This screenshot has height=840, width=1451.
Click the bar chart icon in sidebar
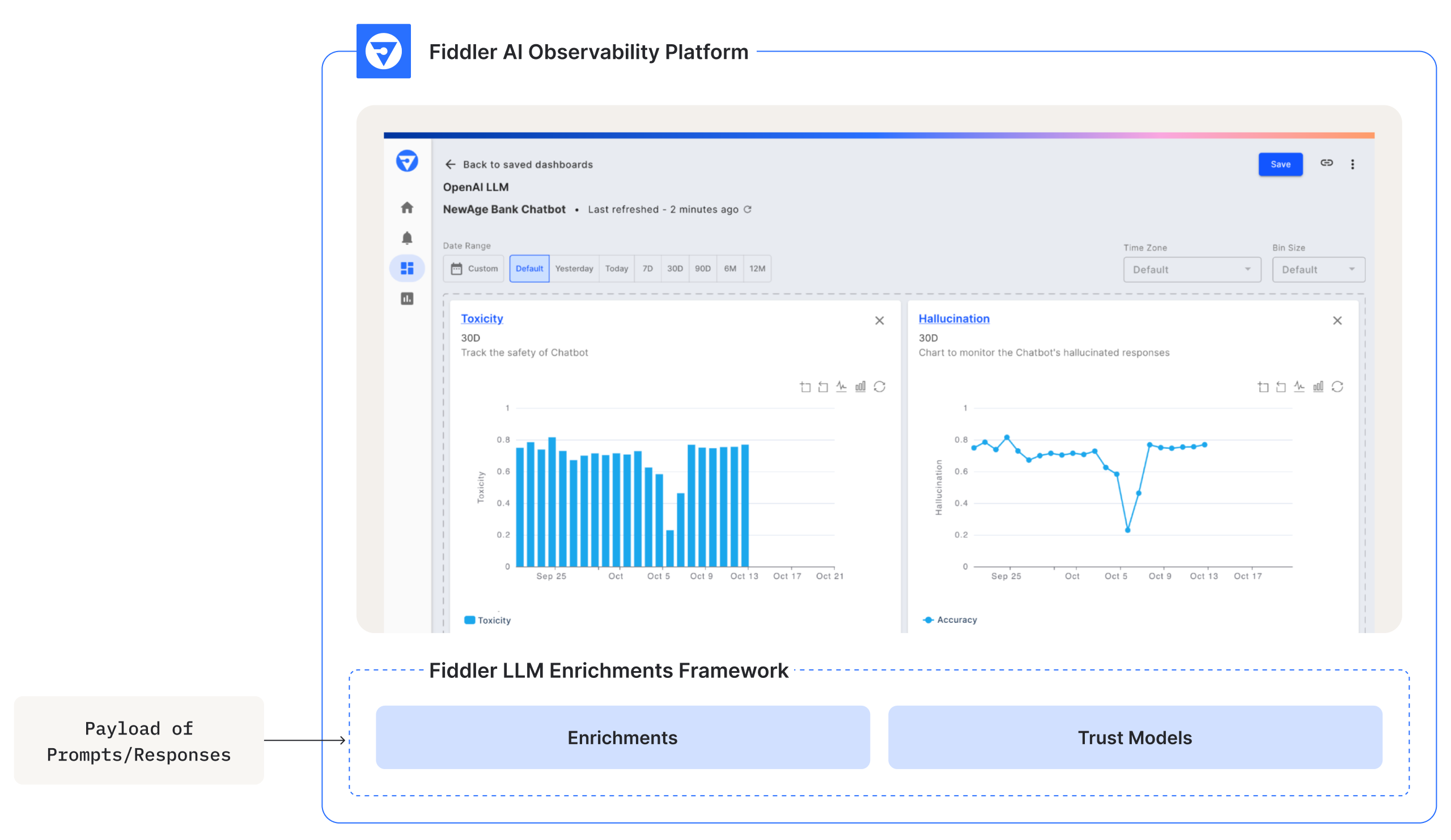point(407,299)
